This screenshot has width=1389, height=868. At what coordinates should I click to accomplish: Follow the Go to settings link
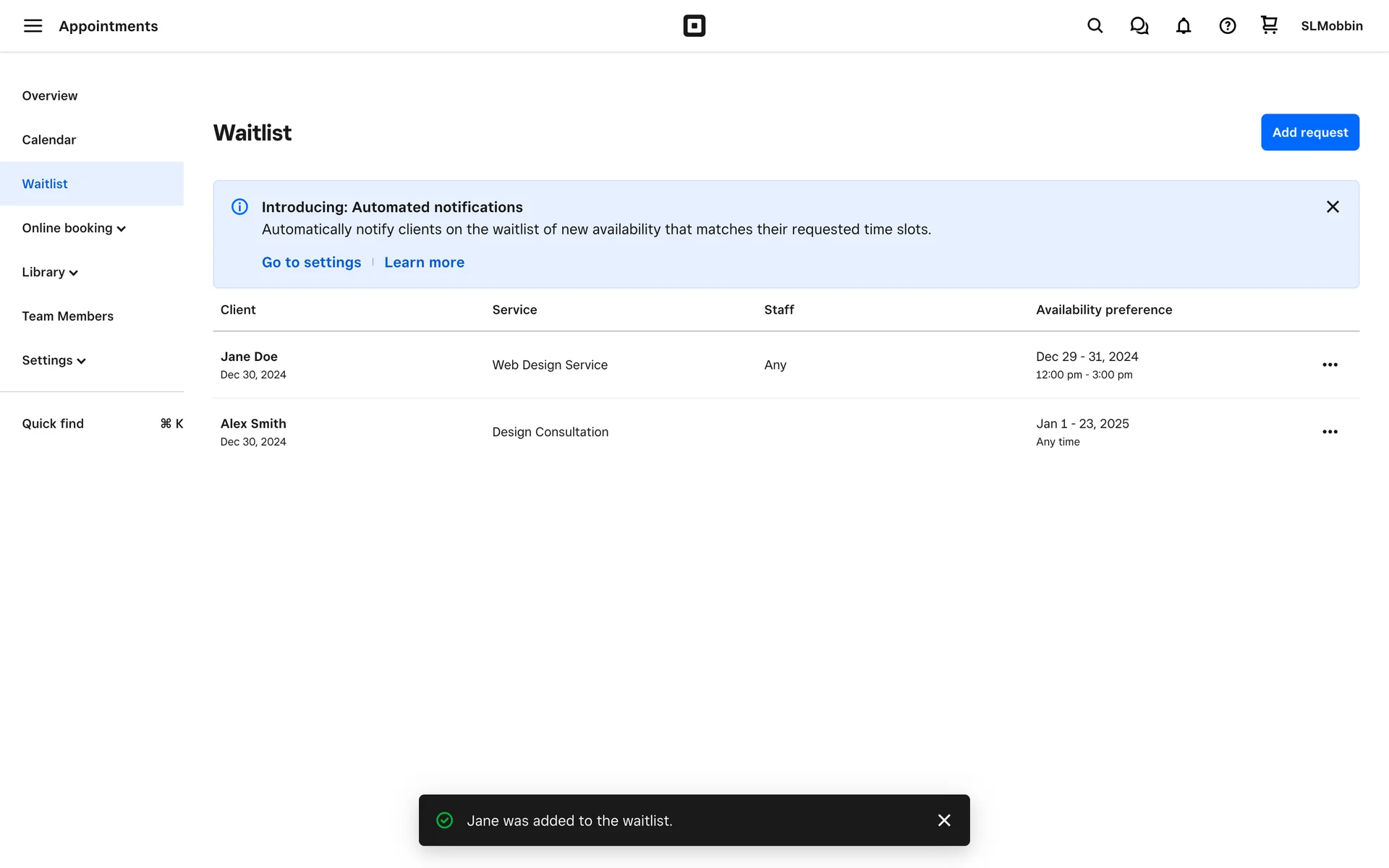pyautogui.click(x=311, y=263)
